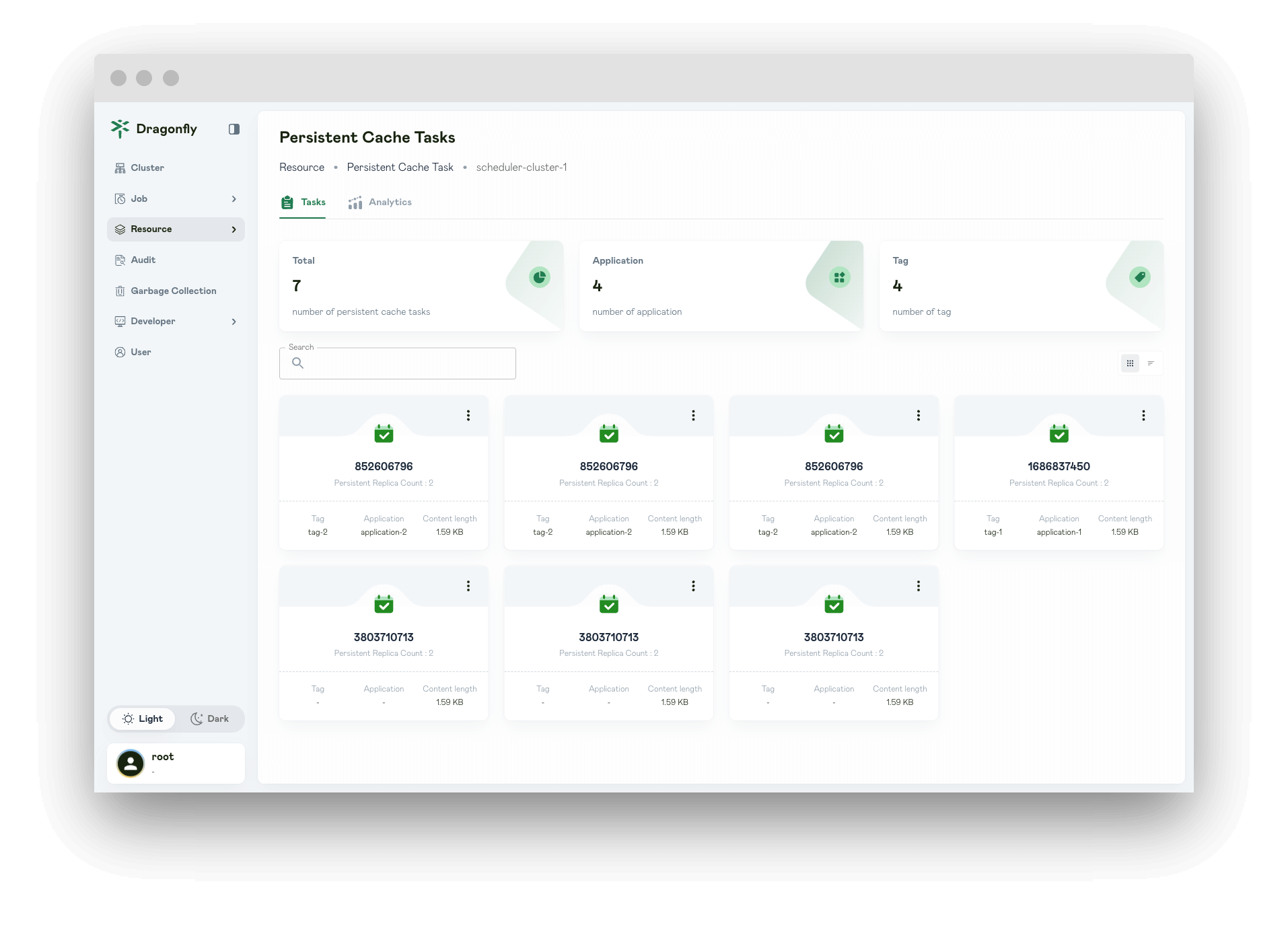
Task: Enable Light theme mode
Action: pyautogui.click(x=142, y=718)
